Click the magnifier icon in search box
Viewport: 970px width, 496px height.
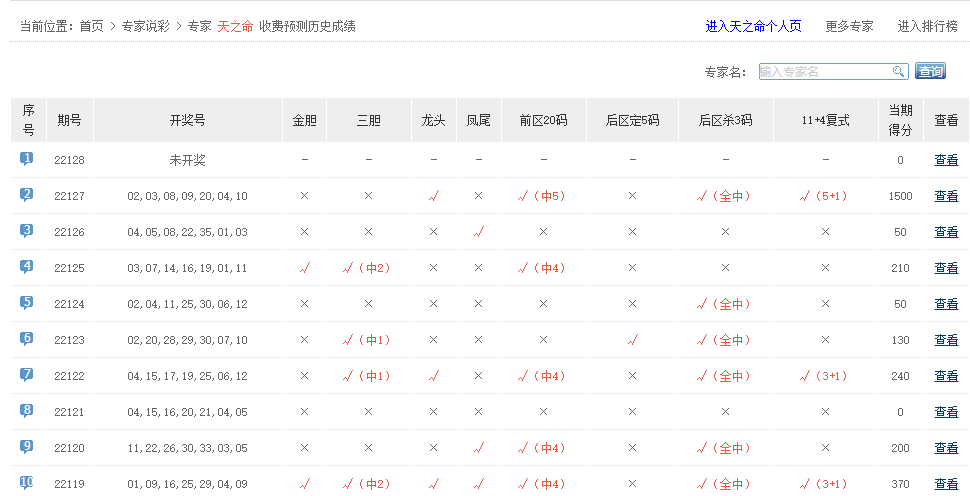[x=899, y=71]
